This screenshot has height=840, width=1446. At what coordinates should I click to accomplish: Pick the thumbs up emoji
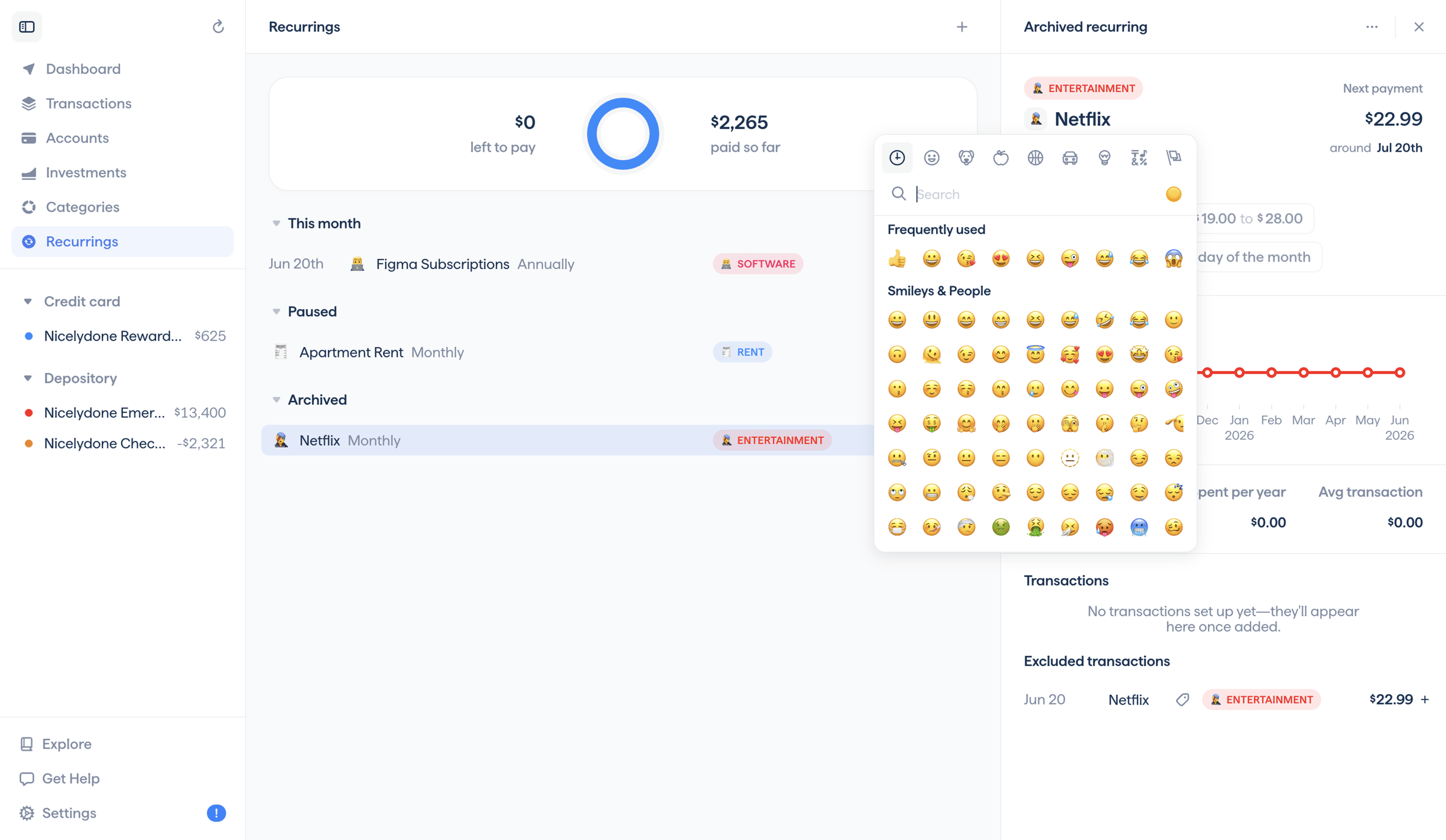(897, 259)
